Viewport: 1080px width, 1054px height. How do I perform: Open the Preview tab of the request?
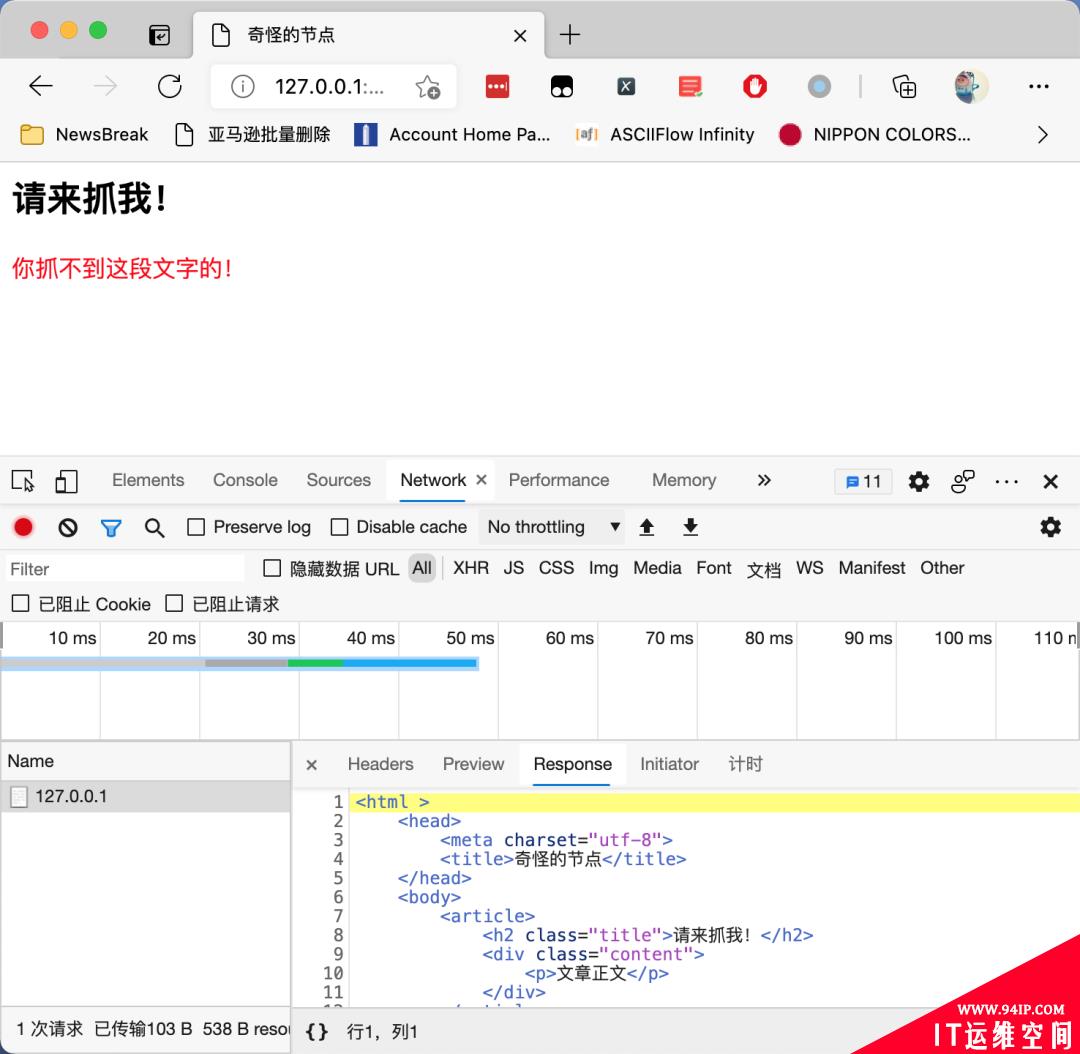[473, 764]
